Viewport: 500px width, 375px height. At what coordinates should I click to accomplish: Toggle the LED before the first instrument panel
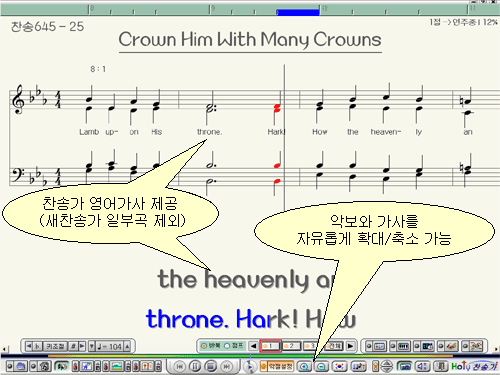click(x=369, y=346)
